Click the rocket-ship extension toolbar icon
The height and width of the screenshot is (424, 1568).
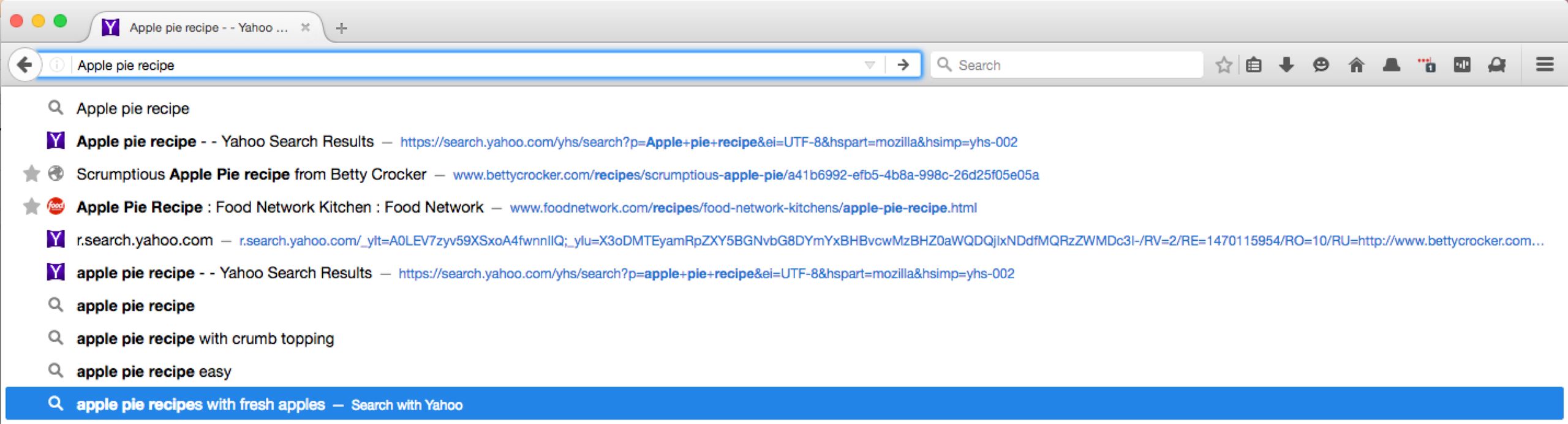(x=1496, y=65)
